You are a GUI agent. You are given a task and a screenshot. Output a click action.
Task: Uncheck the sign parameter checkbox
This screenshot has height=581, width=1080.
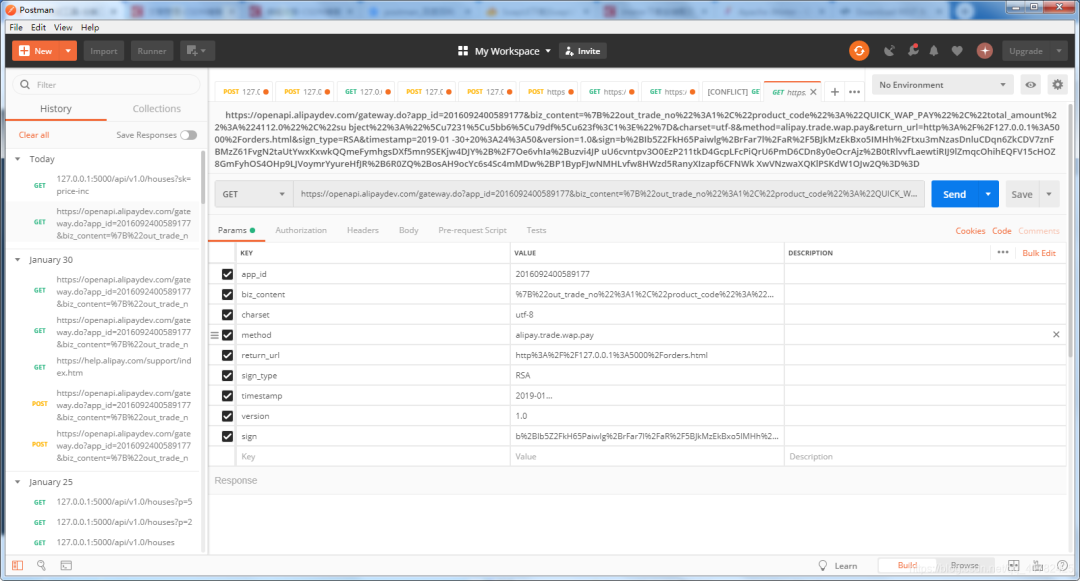pos(227,436)
